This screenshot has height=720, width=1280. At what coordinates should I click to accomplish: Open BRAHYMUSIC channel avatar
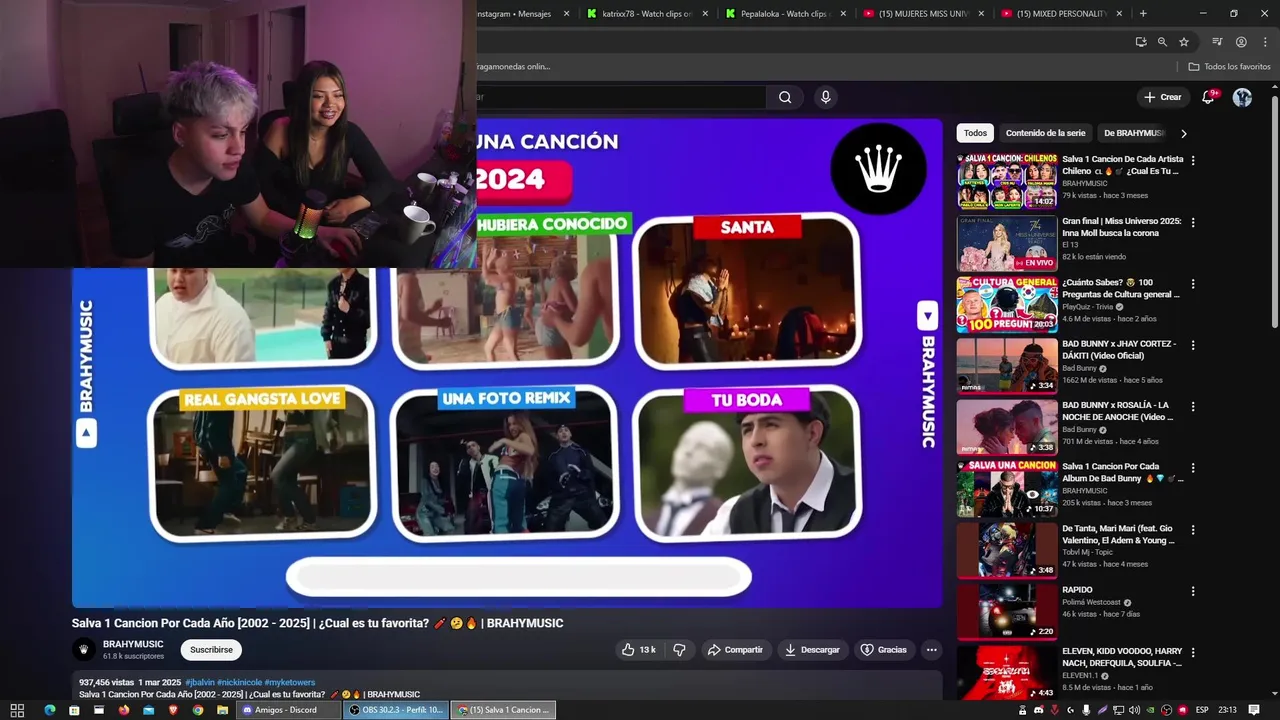coord(84,650)
